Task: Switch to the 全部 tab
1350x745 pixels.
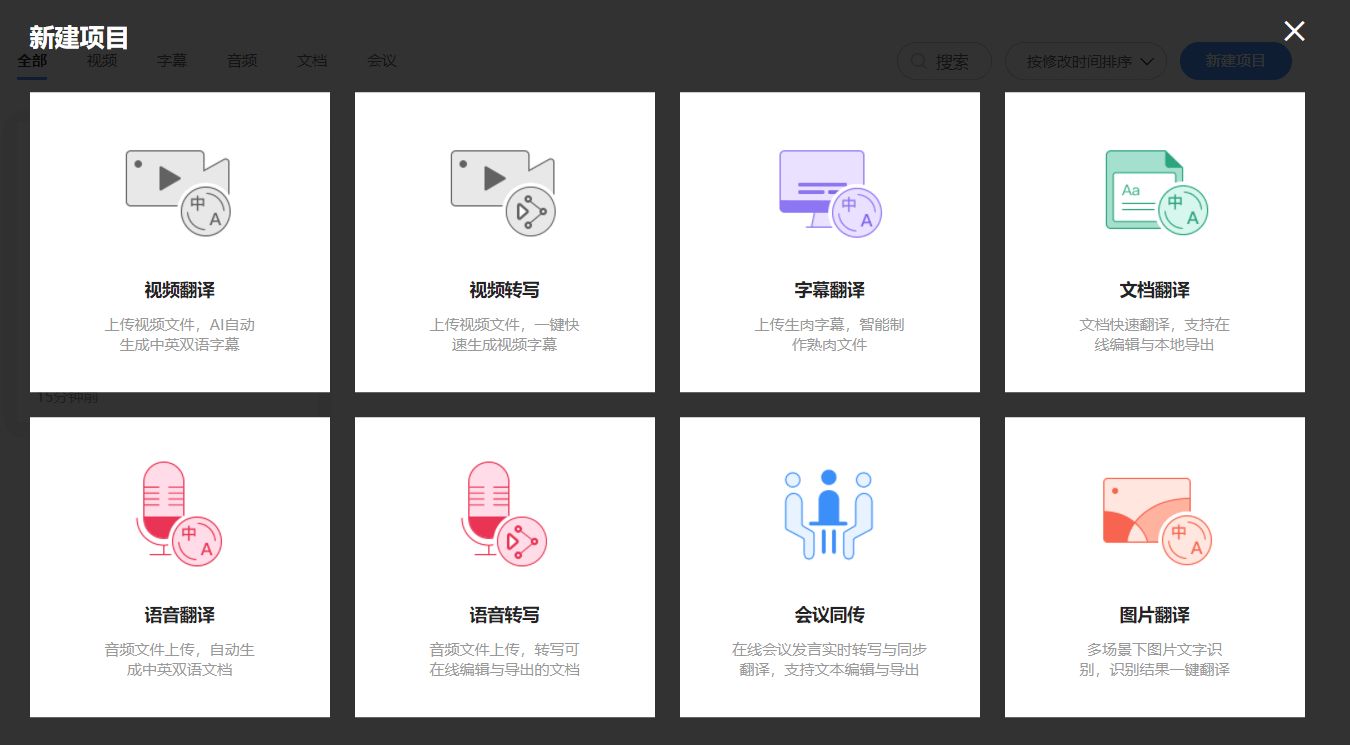Action: pos(32,61)
